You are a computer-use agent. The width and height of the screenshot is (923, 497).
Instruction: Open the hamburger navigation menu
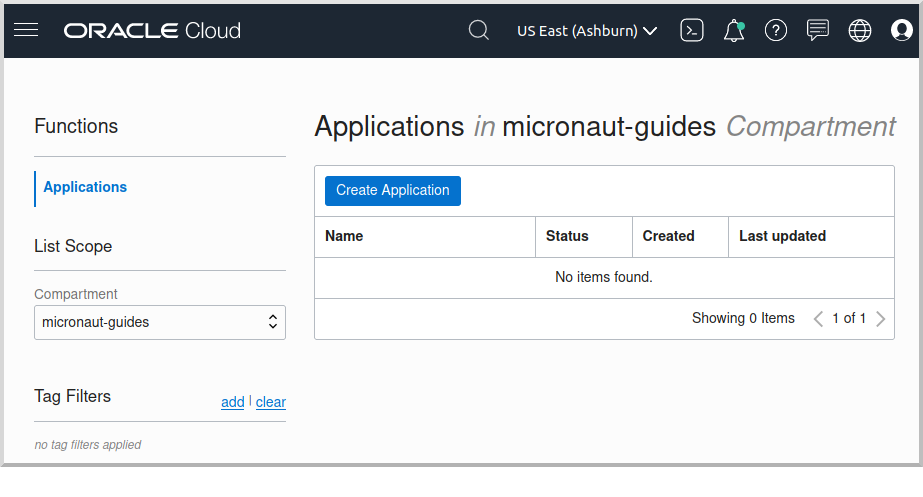click(26, 30)
